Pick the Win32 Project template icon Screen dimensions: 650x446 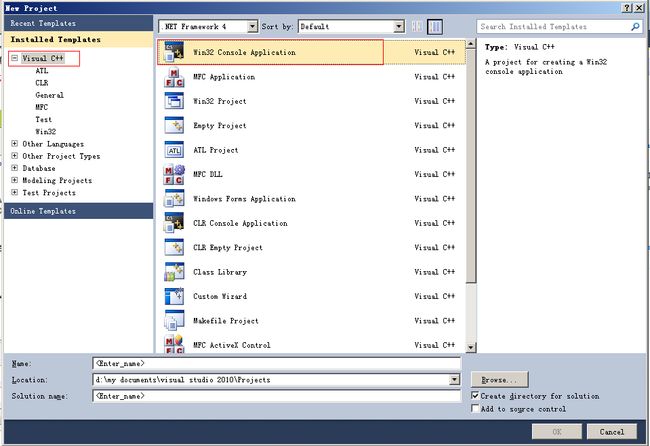[x=174, y=101]
